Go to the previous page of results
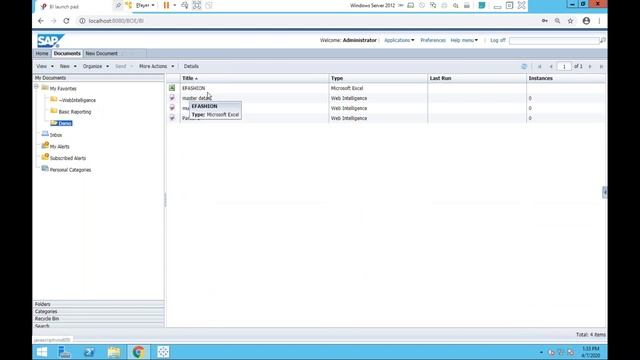 point(551,67)
